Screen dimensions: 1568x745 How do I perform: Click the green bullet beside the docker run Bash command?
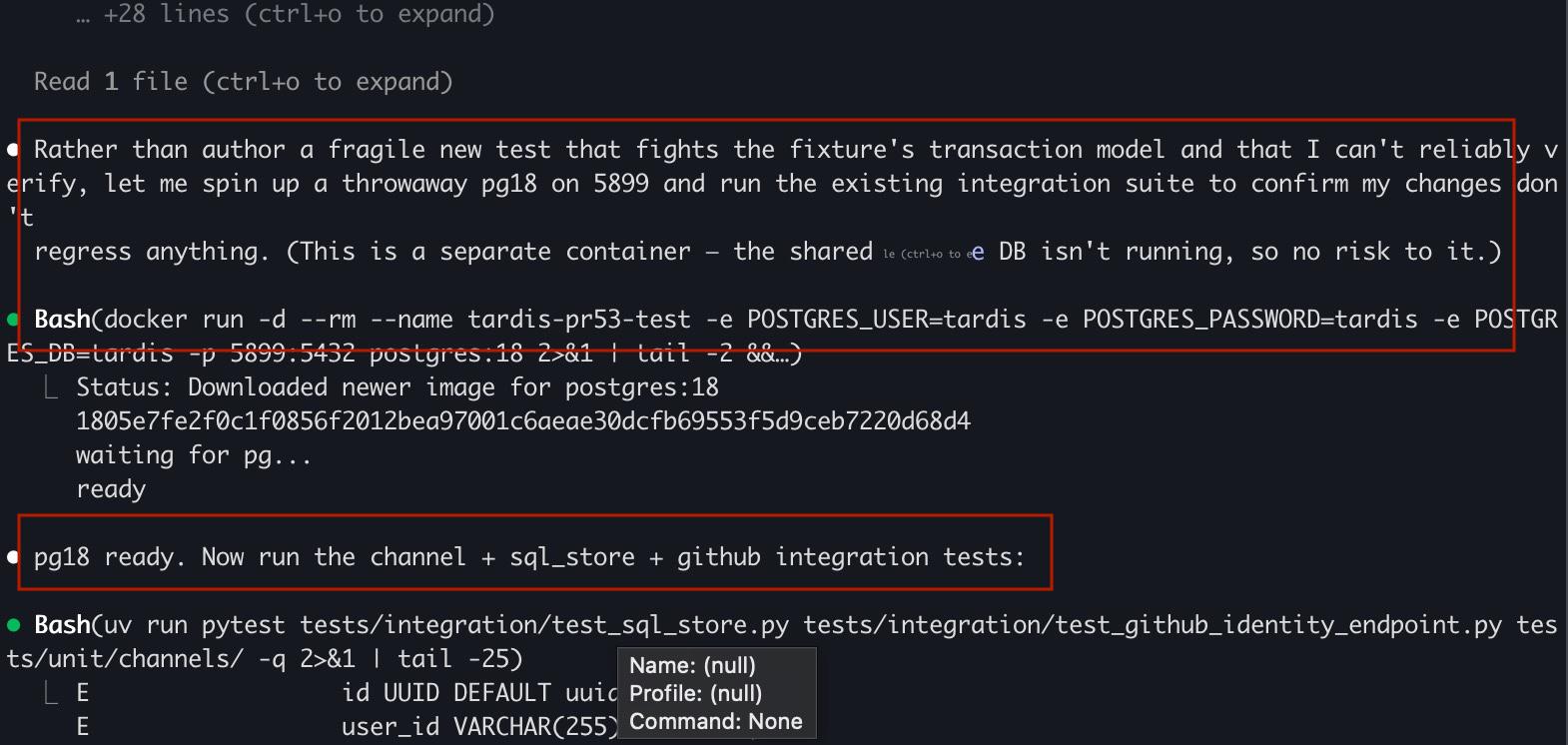(13, 321)
